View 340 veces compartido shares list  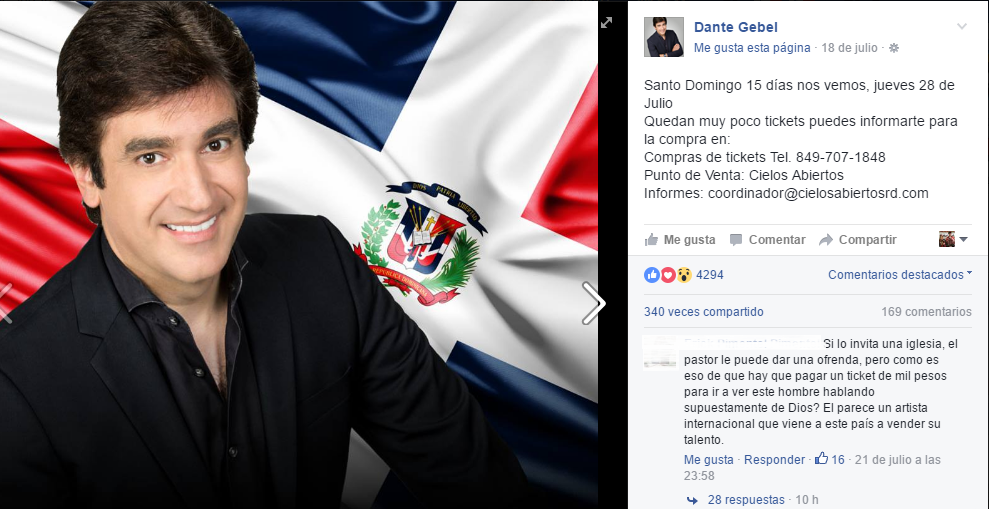point(703,312)
